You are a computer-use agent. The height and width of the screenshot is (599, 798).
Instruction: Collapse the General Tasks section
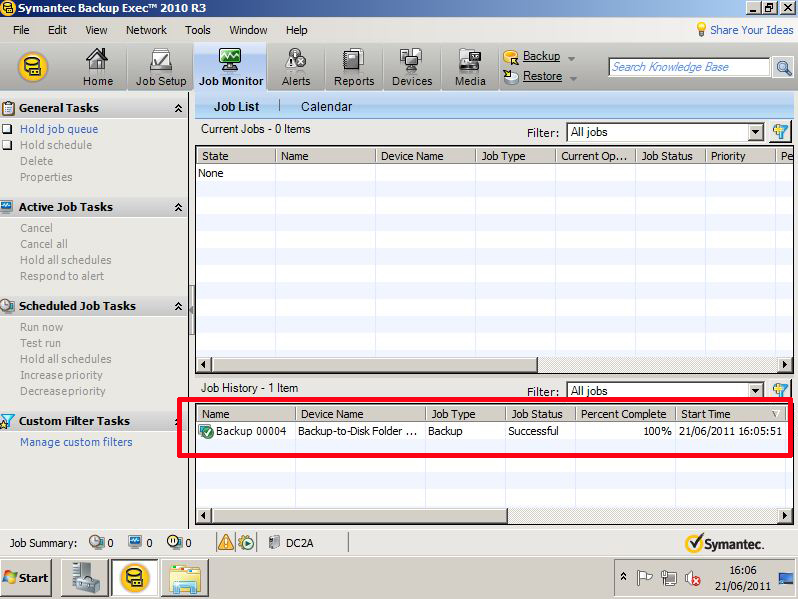178,108
